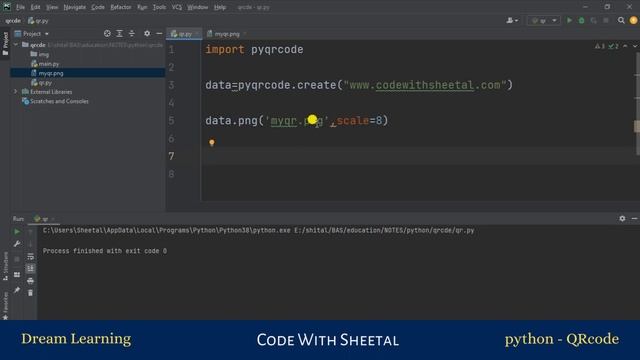
Task: Open Project panel settings gear
Action: pos(147,33)
